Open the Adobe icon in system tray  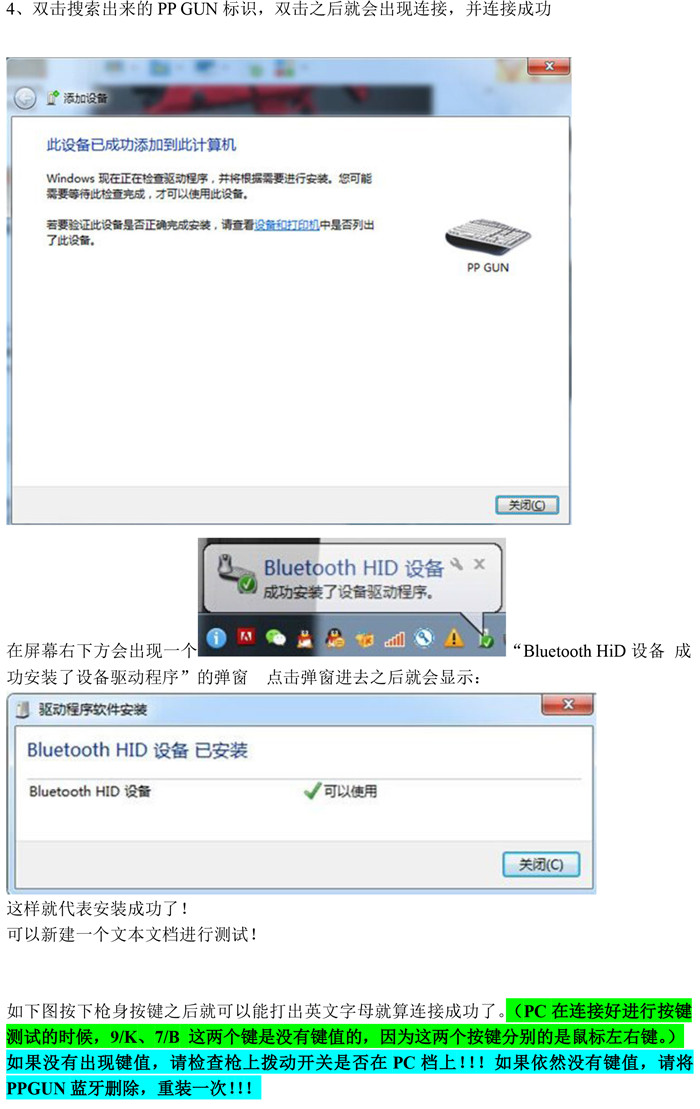click(x=246, y=637)
